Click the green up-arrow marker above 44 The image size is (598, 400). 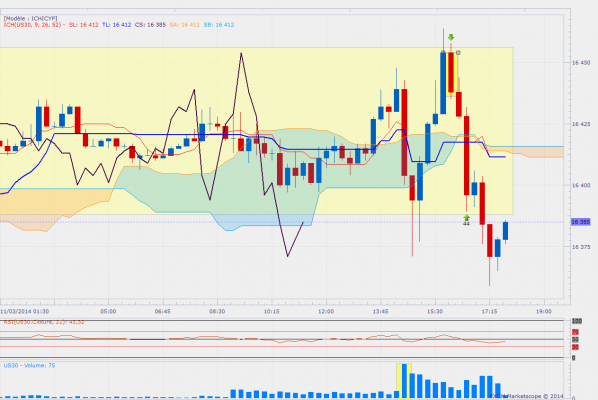pos(466,217)
